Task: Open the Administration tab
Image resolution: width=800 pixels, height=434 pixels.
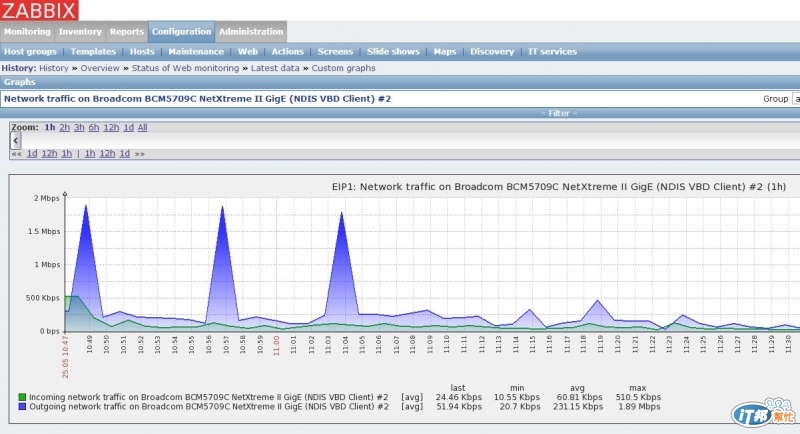Action: coord(251,32)
